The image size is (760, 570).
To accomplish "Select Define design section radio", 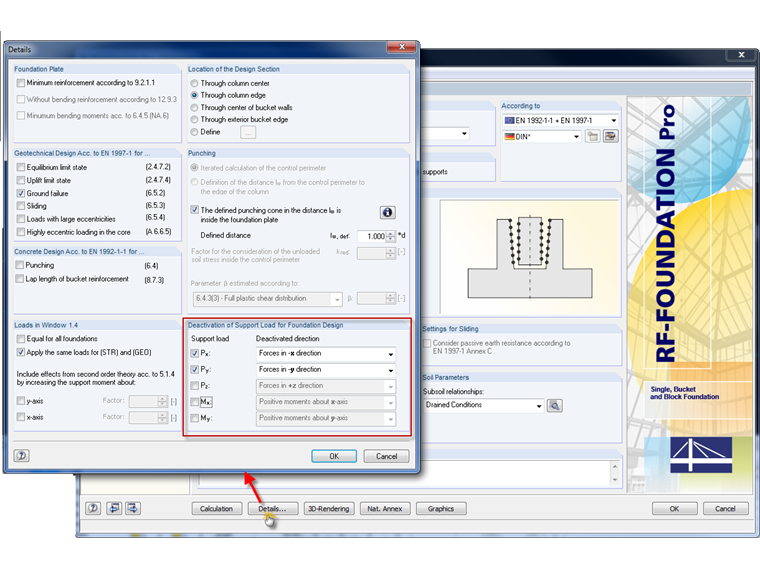I will [x=194, y=132].
